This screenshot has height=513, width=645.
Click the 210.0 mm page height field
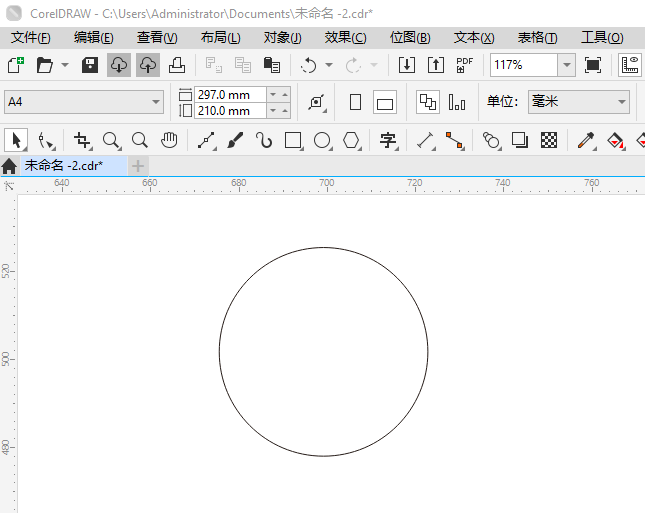tap(230, 111)
